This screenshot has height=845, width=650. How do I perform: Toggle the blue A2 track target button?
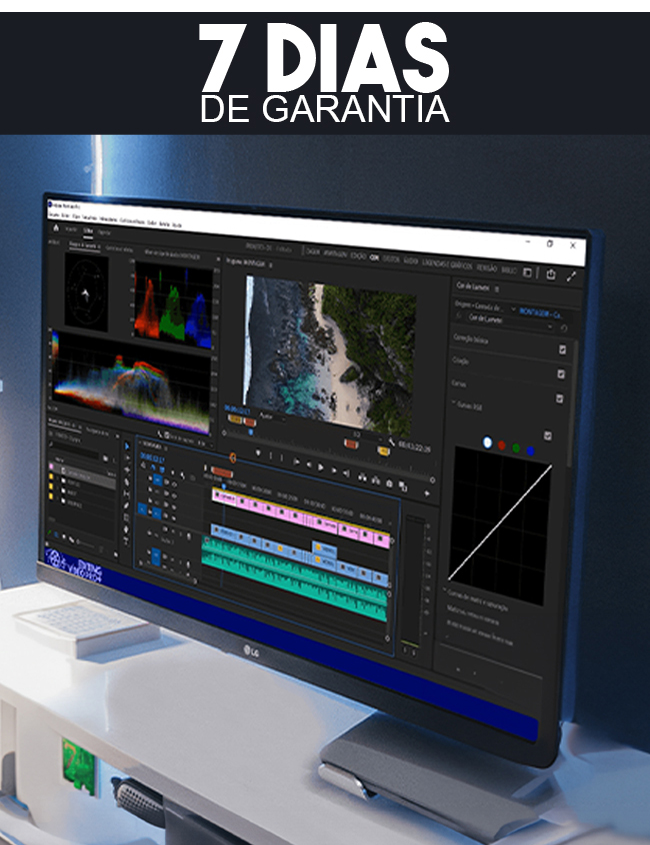[156, 555]
